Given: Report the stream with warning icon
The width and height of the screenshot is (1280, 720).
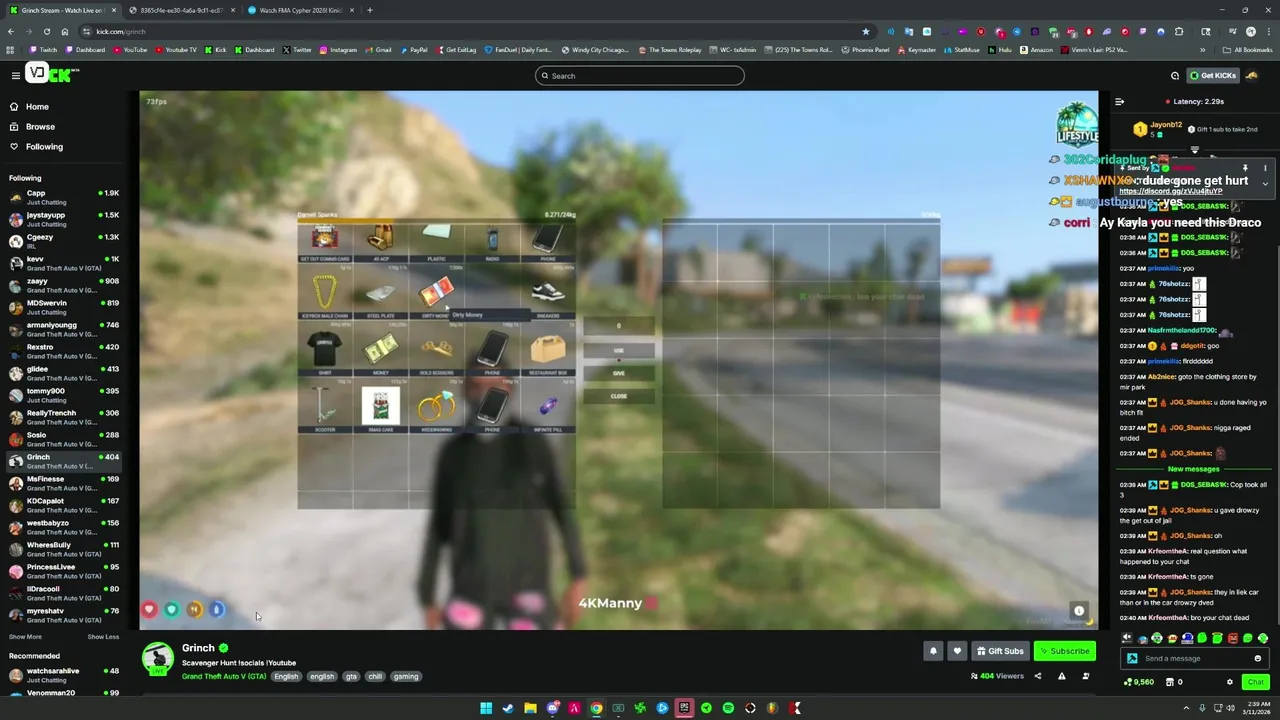Looking at the screenshot, I should pos(1062,676).
